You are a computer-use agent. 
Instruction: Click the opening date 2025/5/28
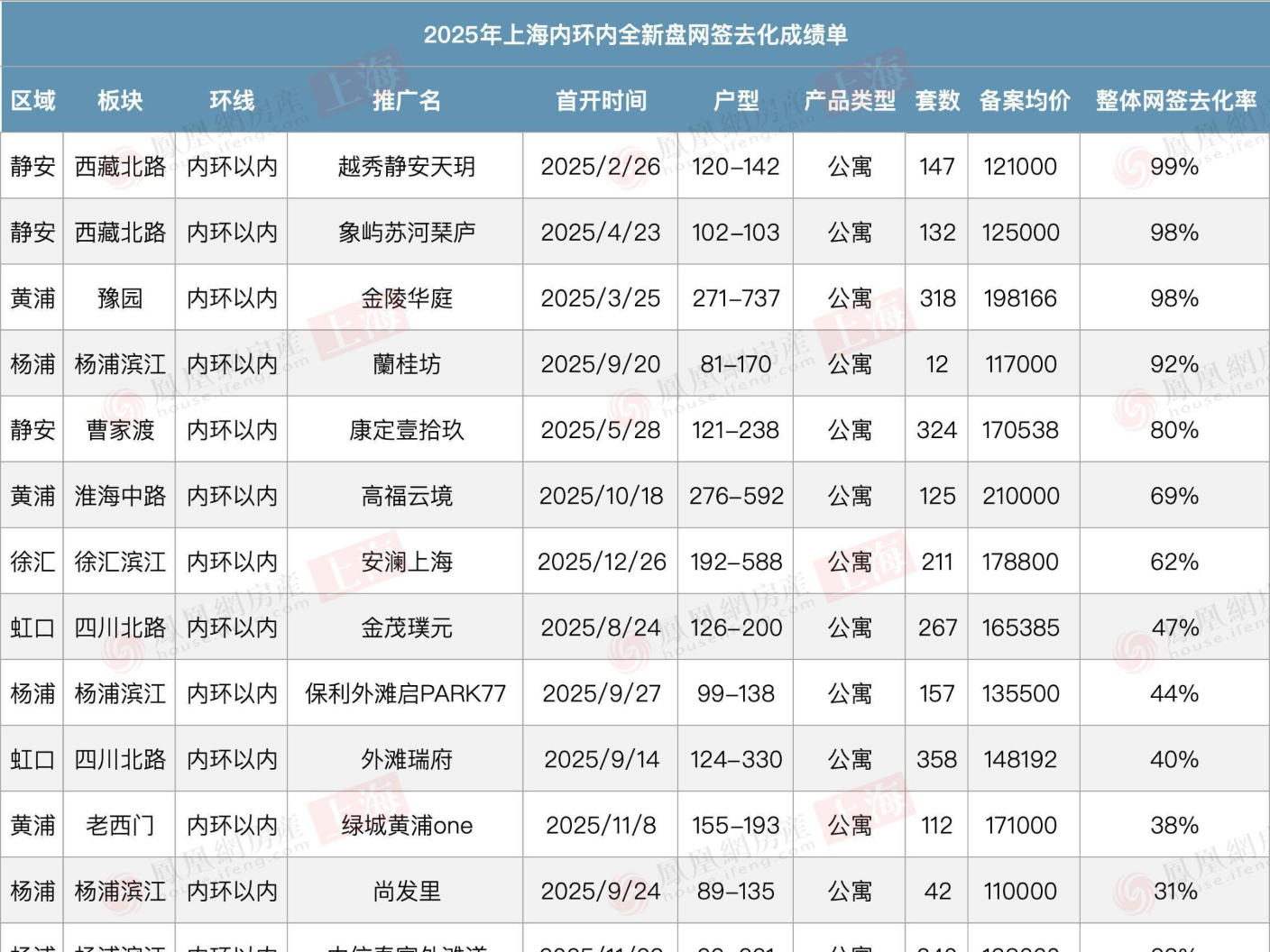601,430
